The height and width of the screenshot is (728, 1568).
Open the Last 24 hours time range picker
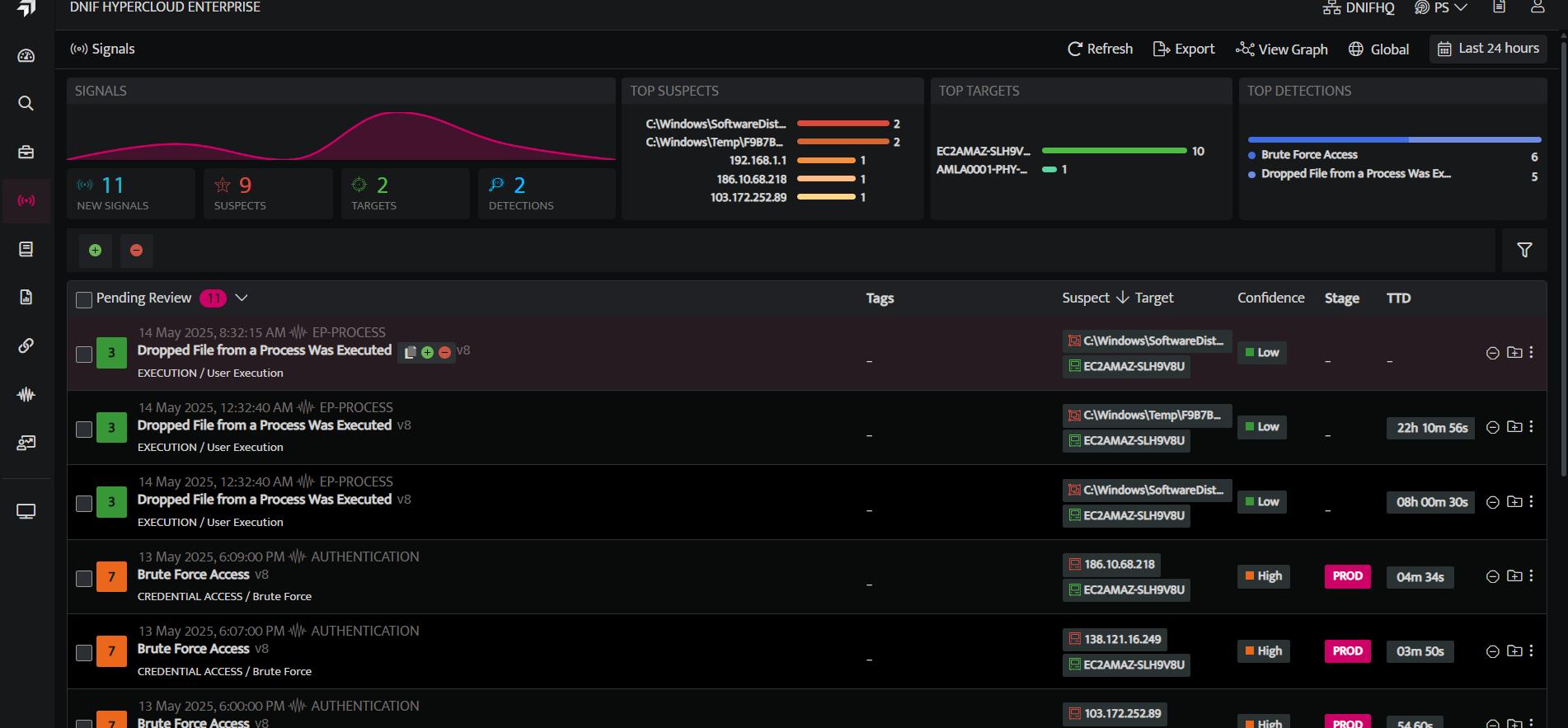pos(1488,49)
